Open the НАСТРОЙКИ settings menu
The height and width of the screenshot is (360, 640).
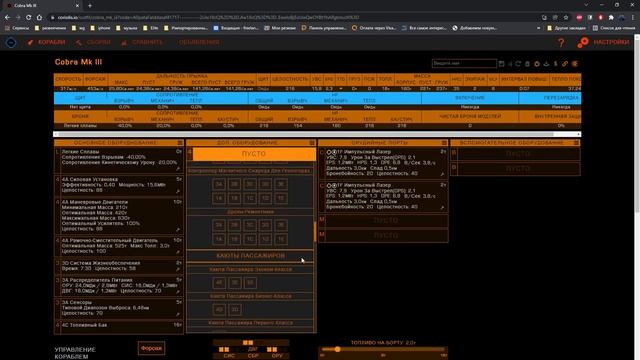coord(604,42)
